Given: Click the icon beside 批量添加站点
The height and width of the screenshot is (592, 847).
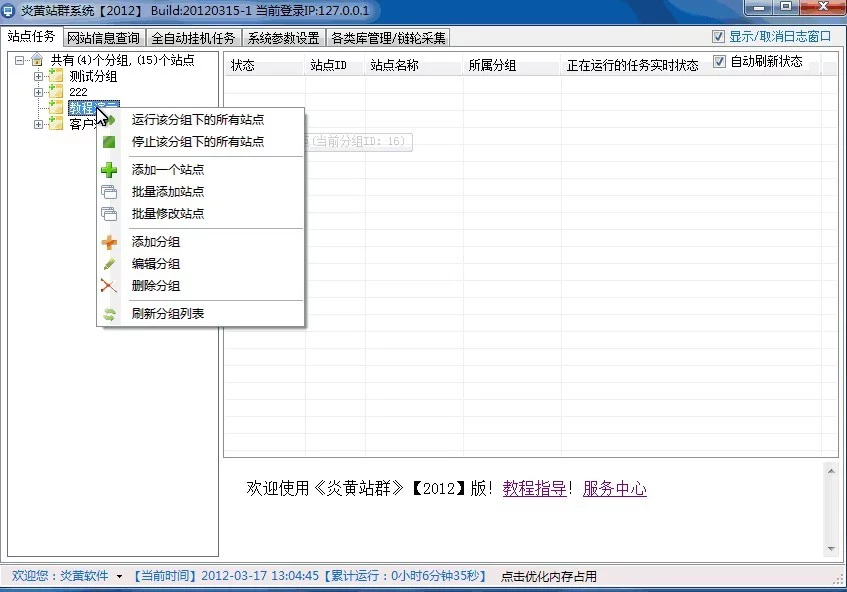Looking at the screenshot, I should point(109,192).
